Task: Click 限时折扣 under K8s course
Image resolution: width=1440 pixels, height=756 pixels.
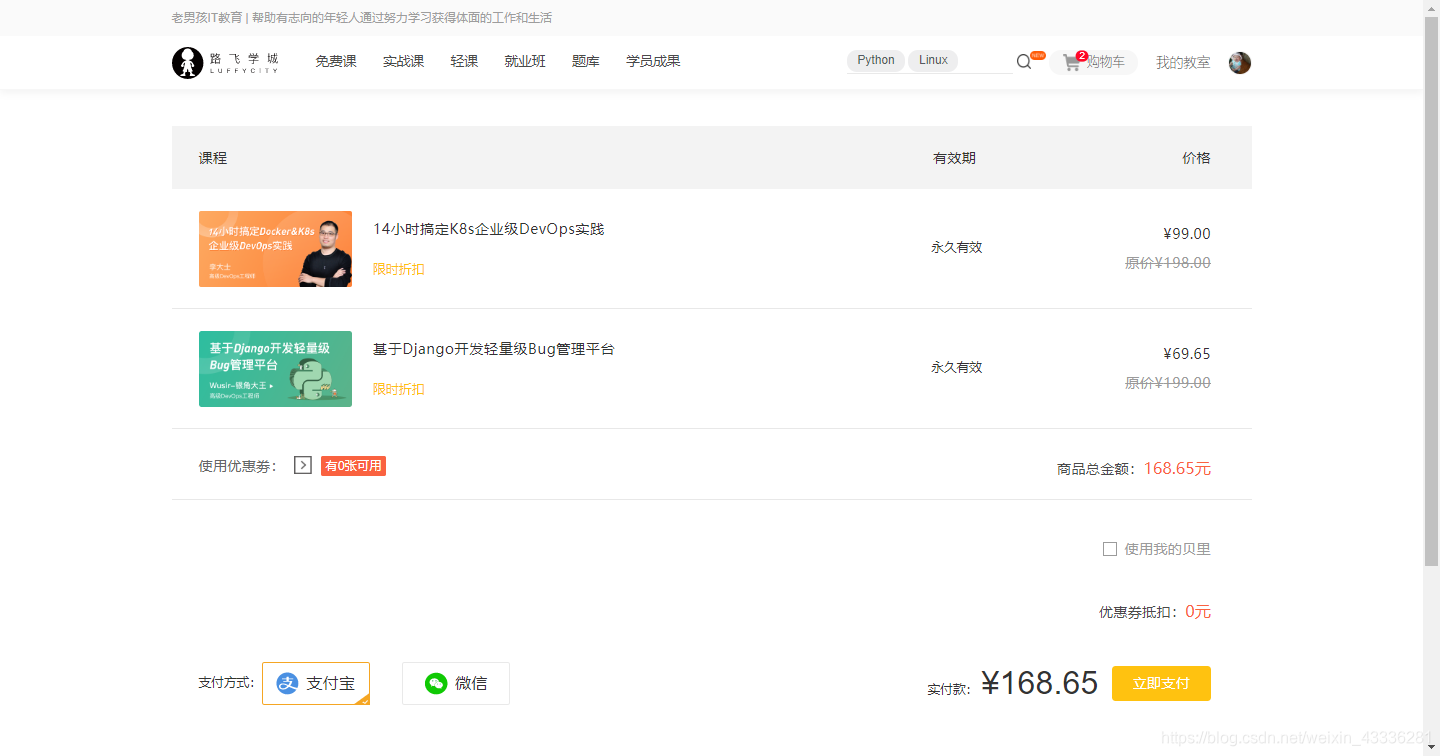Action: (x=399, y=269)
